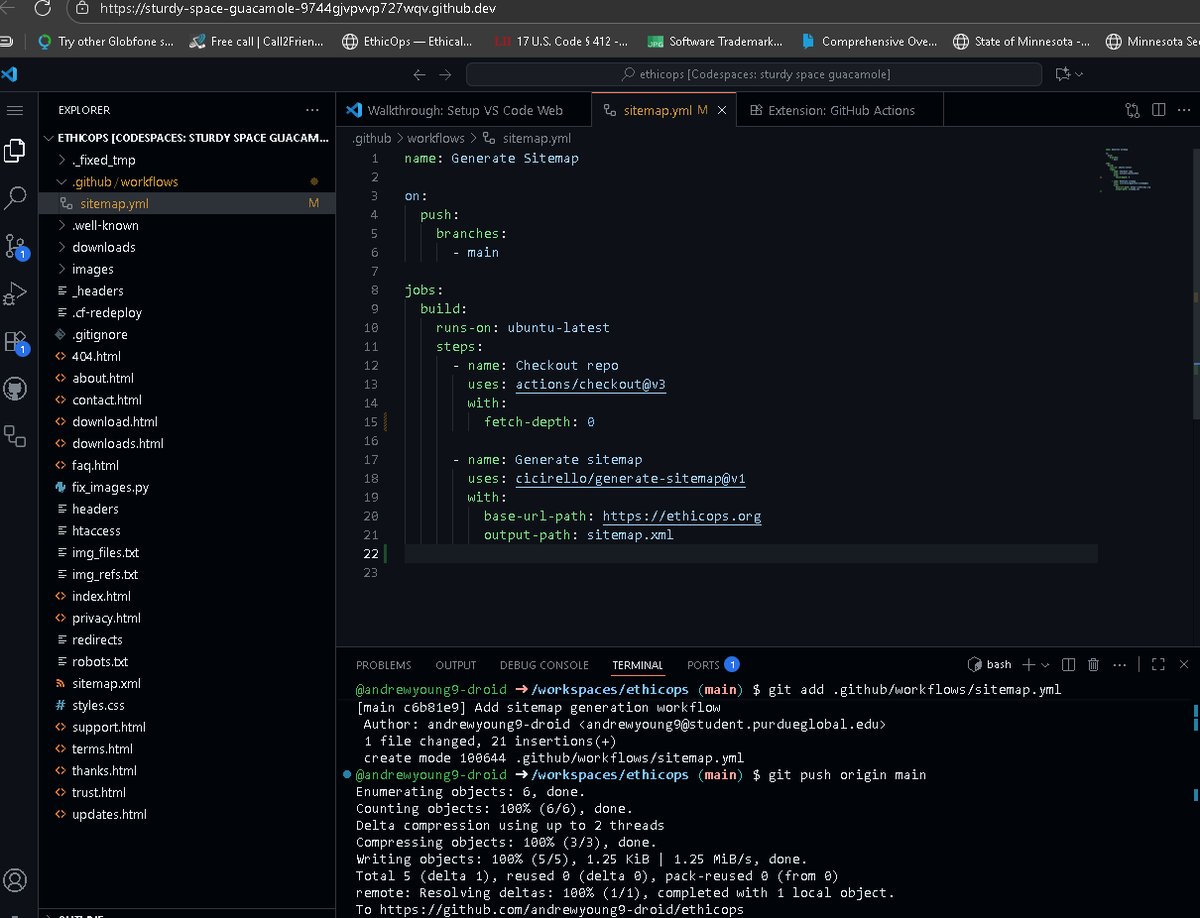Click the workflows breadcrumb segment
This screenshot has height=918, width=1200.
point(435,139)
